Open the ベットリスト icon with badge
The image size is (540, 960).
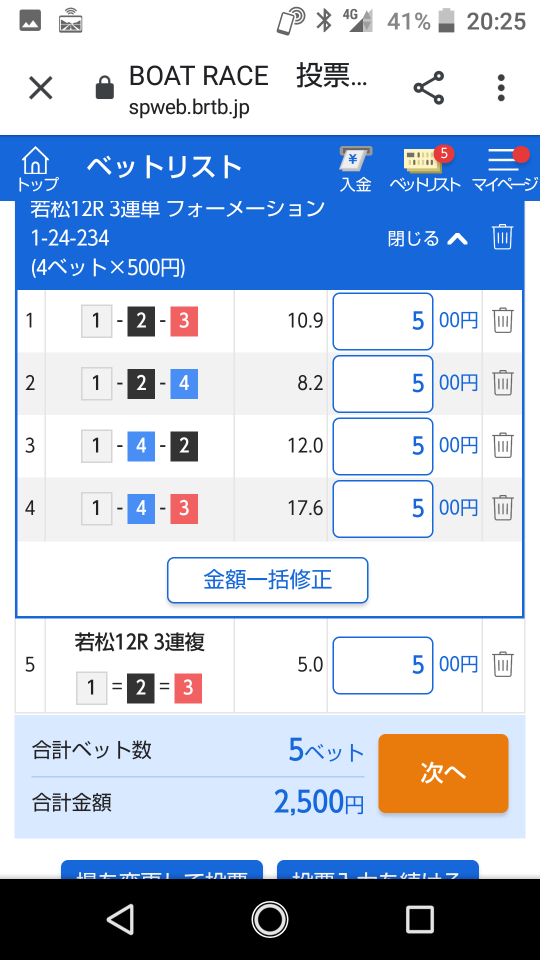coord(425,169)
